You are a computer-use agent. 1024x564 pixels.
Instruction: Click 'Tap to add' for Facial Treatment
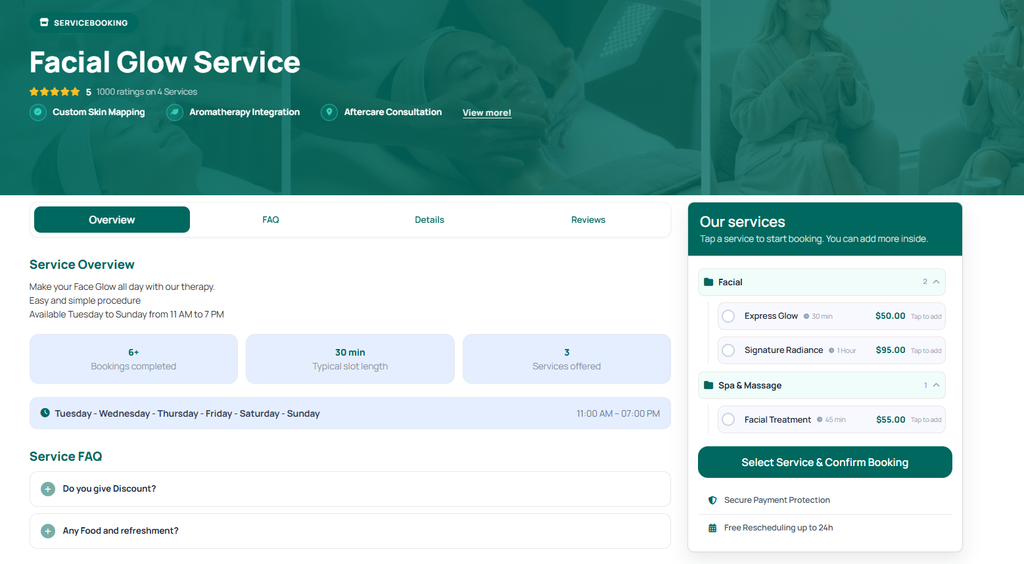tap(926, 420)
